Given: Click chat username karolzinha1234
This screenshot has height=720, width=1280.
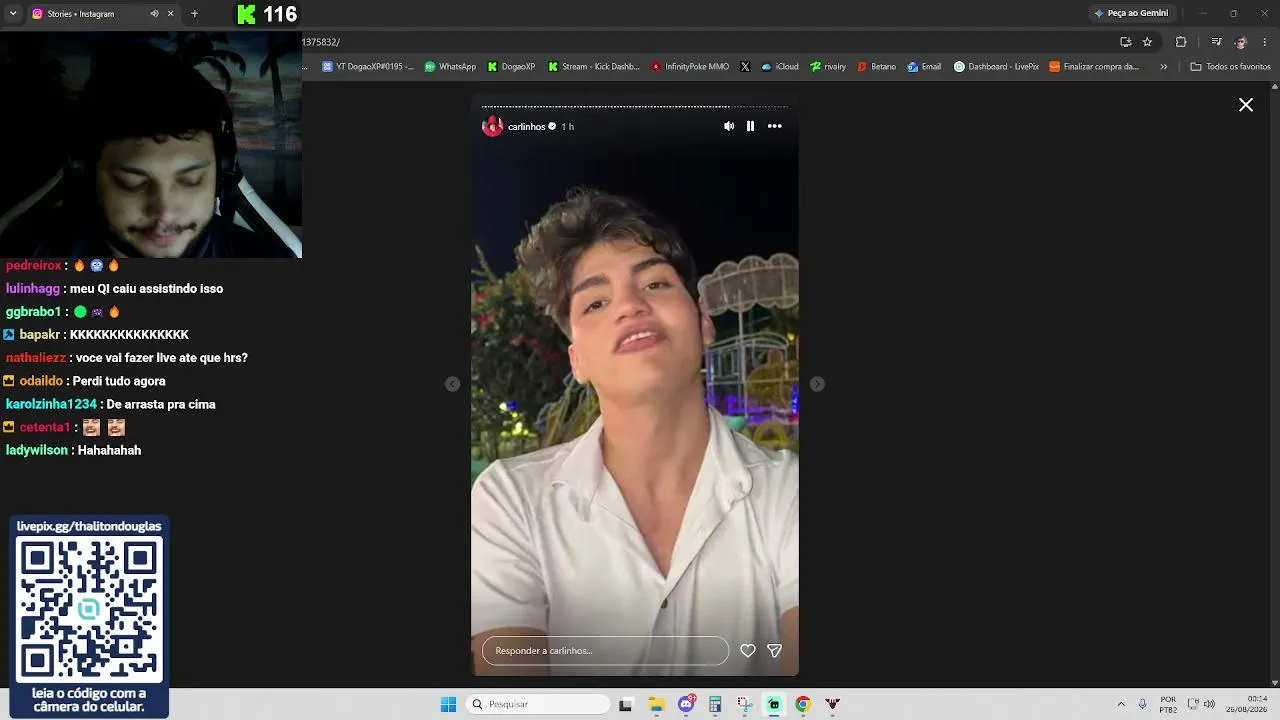Looking at the screenshot, I should (51, 404).
